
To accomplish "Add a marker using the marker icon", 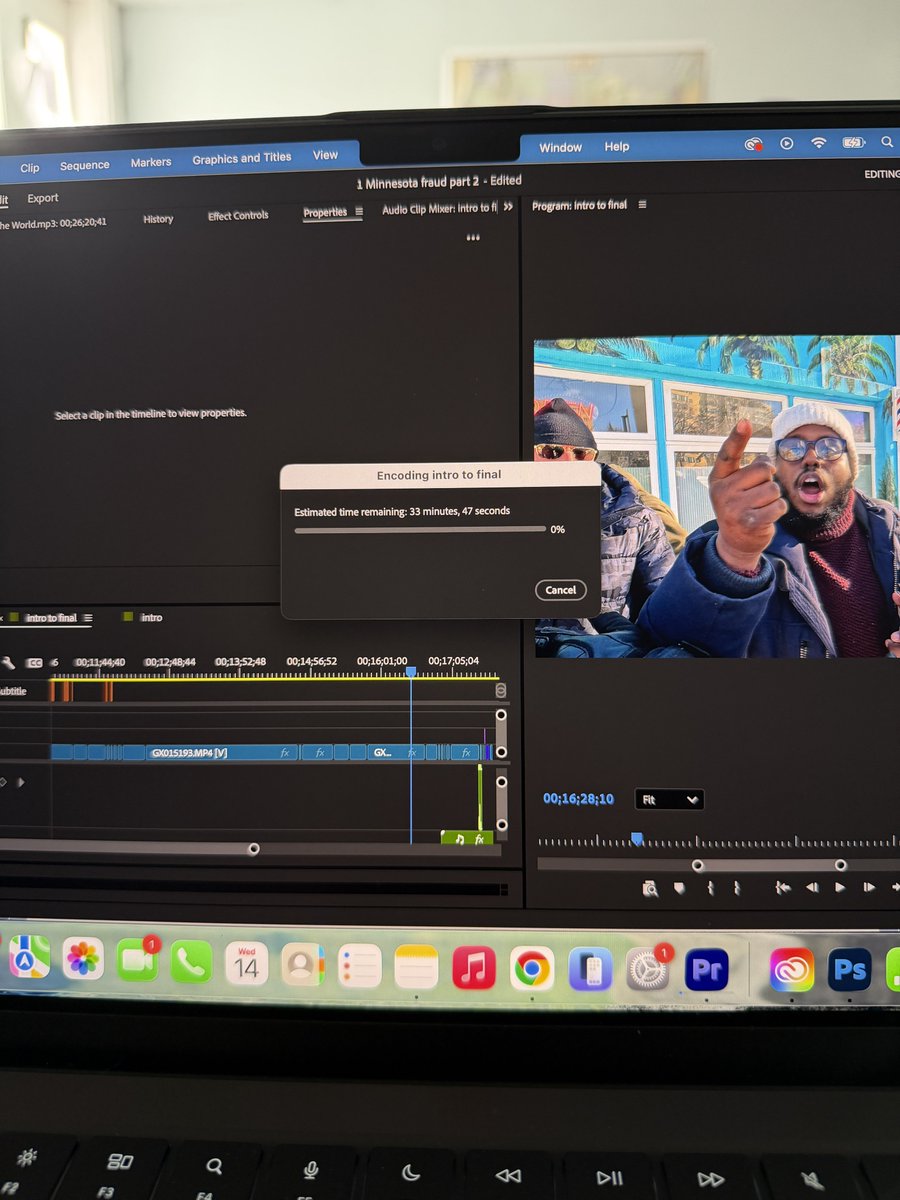I will coord(681,888).
